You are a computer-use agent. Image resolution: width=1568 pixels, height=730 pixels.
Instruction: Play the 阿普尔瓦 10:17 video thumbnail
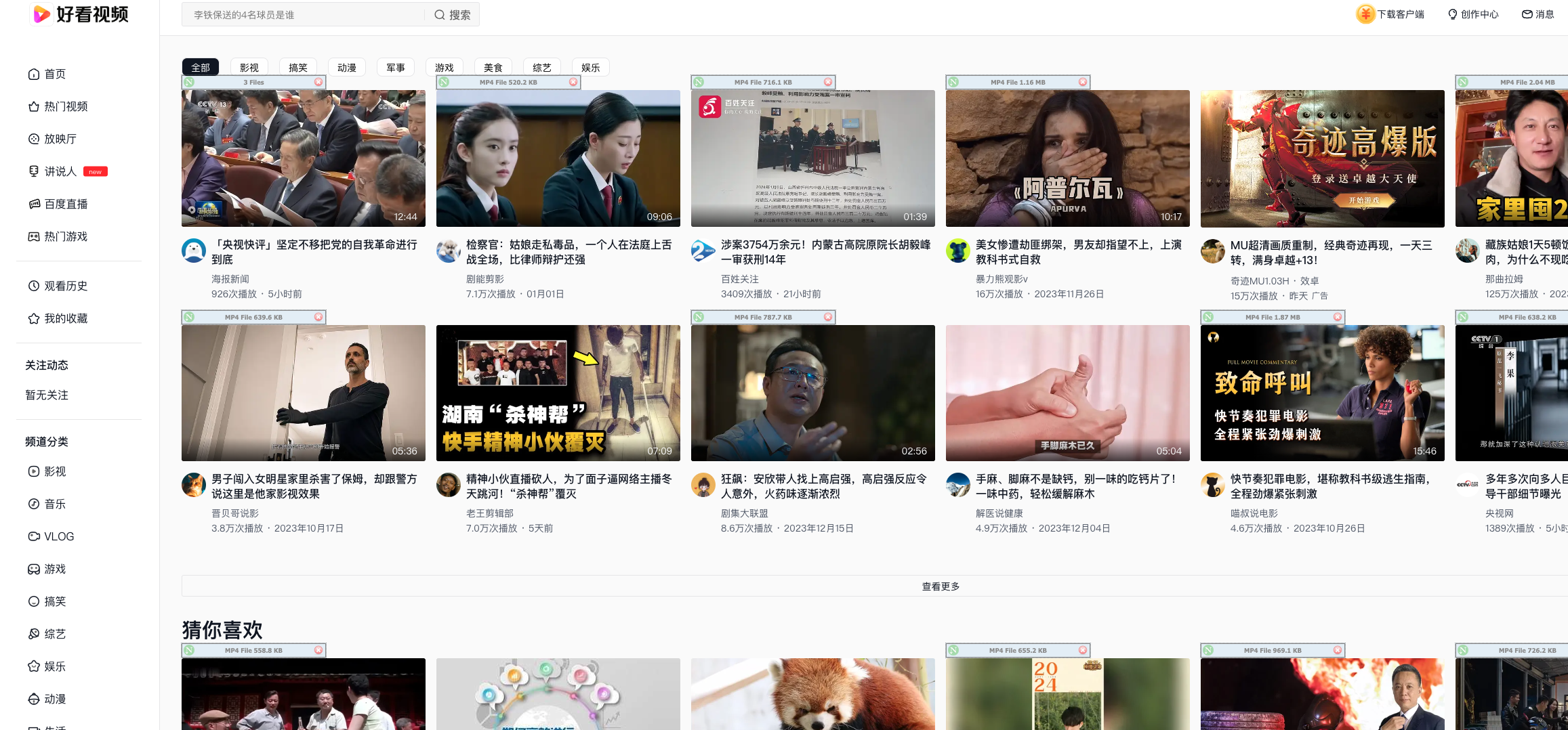[x=1068, y=158]
